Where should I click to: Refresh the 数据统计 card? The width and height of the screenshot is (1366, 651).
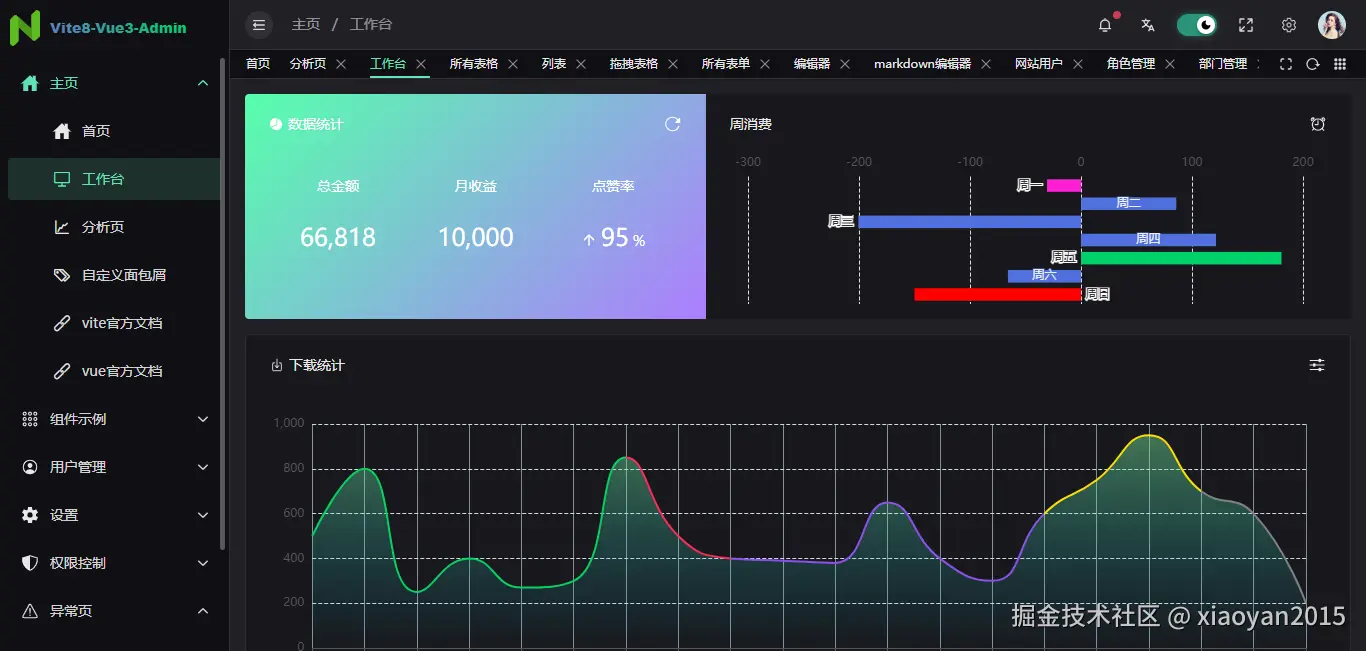point(673,124)
